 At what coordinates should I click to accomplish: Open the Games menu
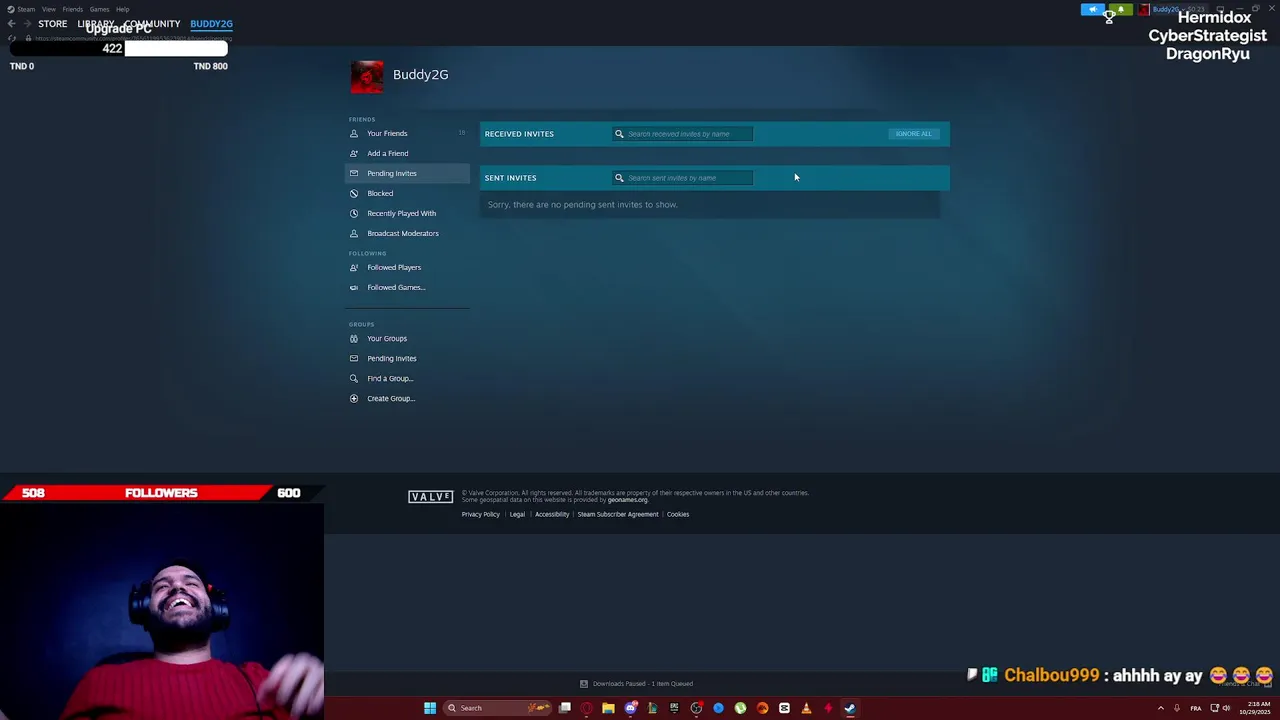[x=99, y=9]
